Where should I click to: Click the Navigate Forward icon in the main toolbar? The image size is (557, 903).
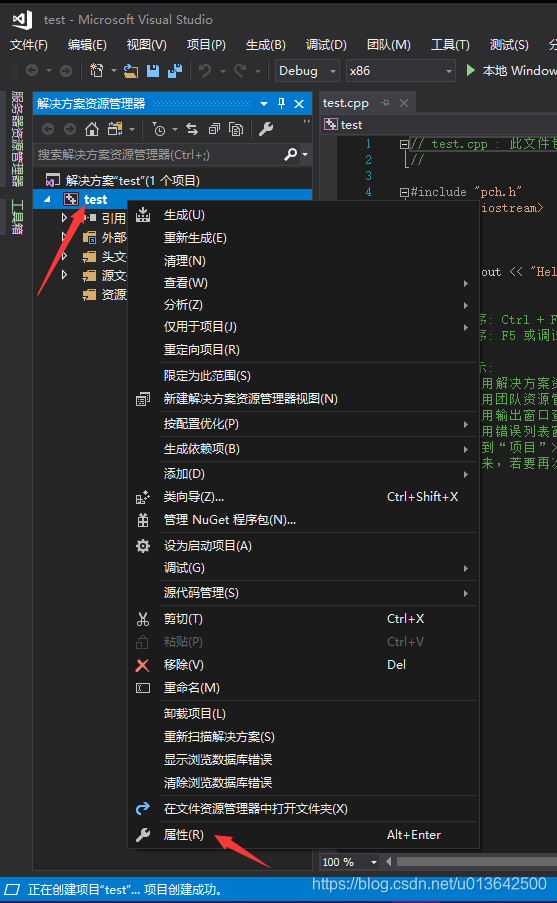(x=66, y=71)
